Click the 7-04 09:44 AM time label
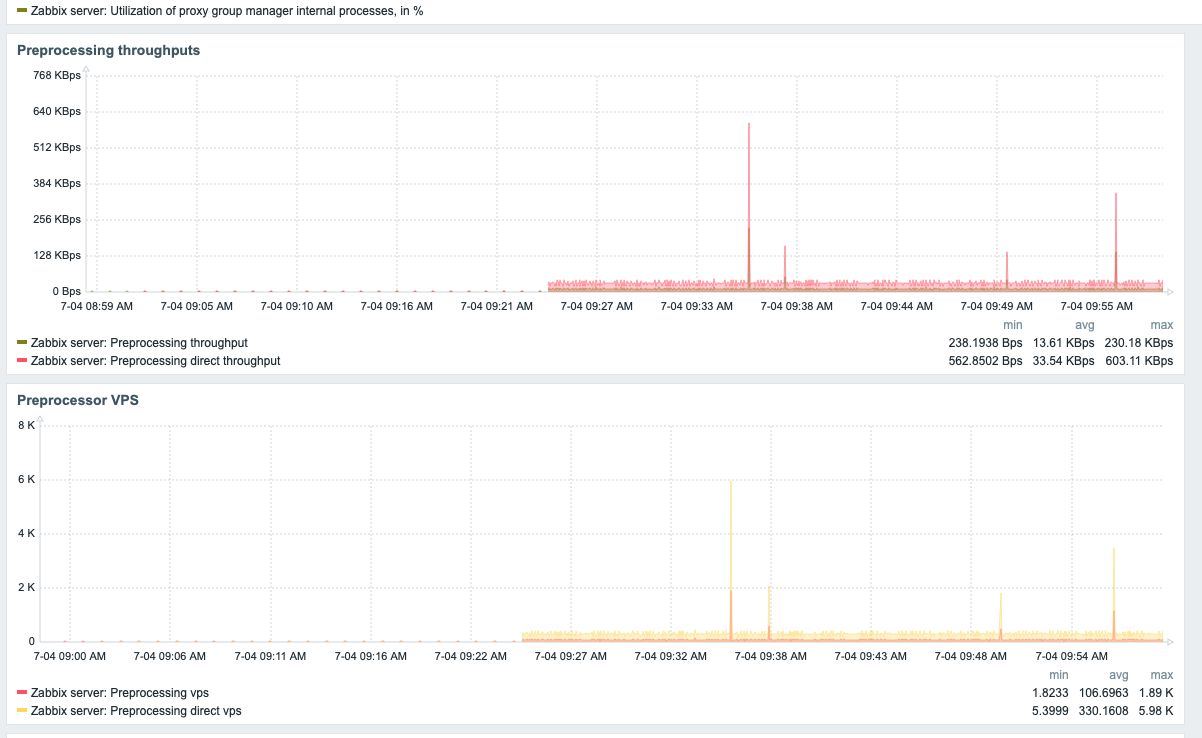 pyautogui.click(x=897, y=307)
